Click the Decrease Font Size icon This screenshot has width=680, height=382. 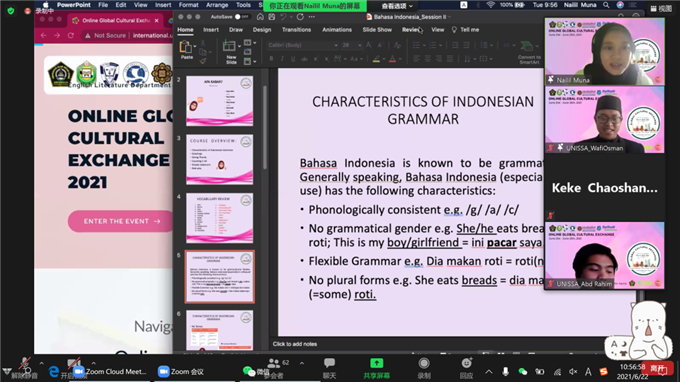point(380,45)
